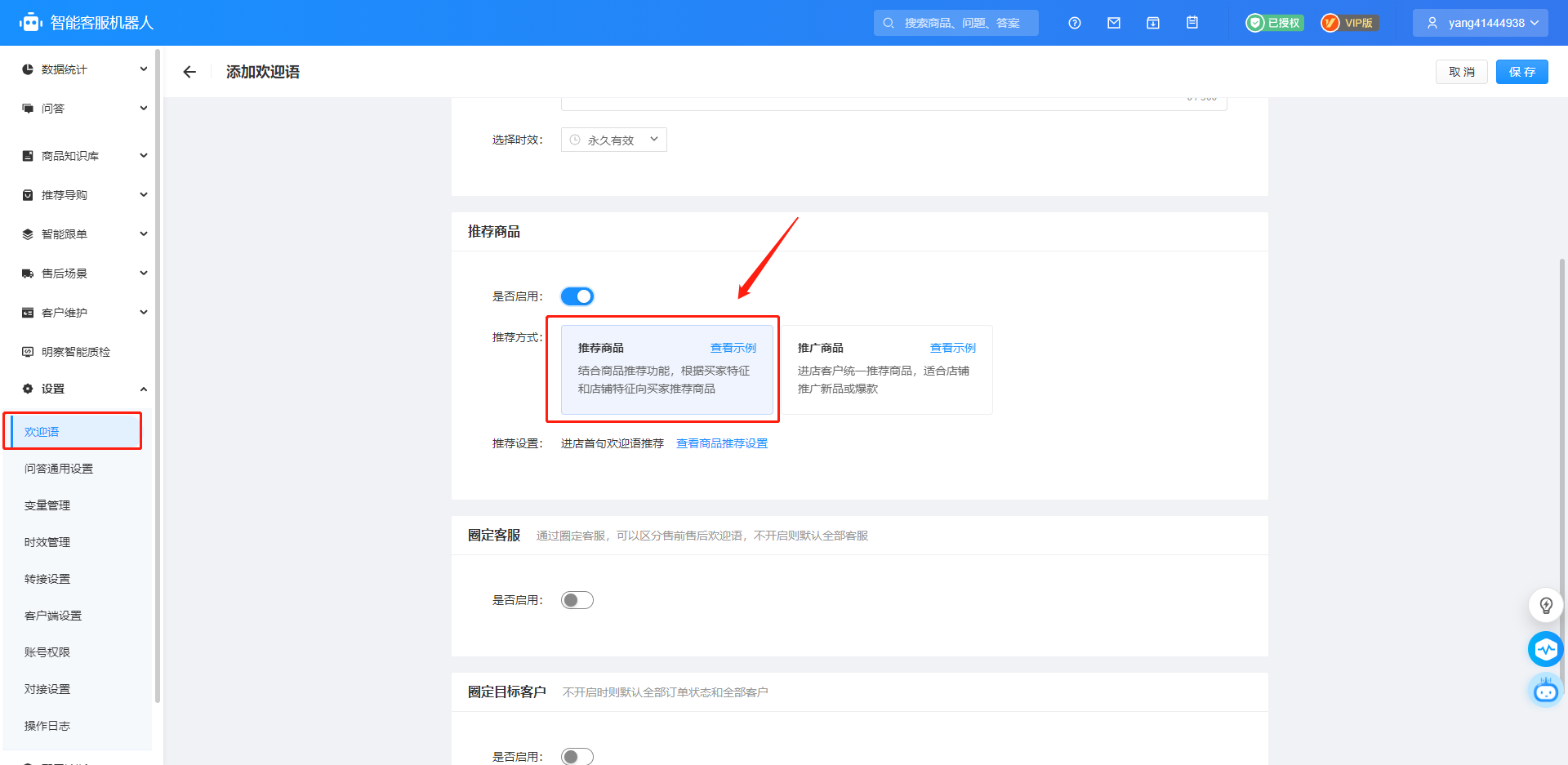Open 转接设置 in sidebar
The width and height of the screenshot is (1568, 765).
47,579
